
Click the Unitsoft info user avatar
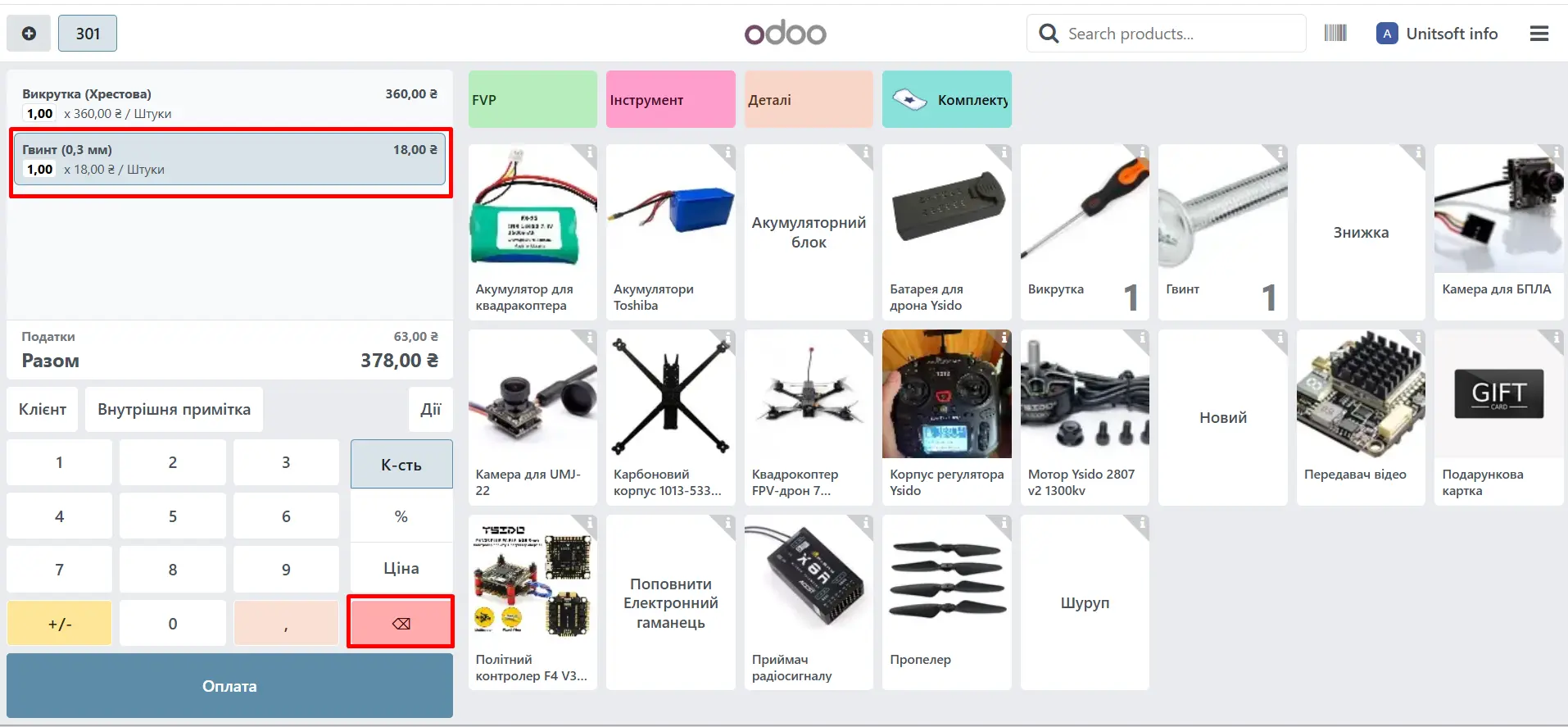point(1387,34)
